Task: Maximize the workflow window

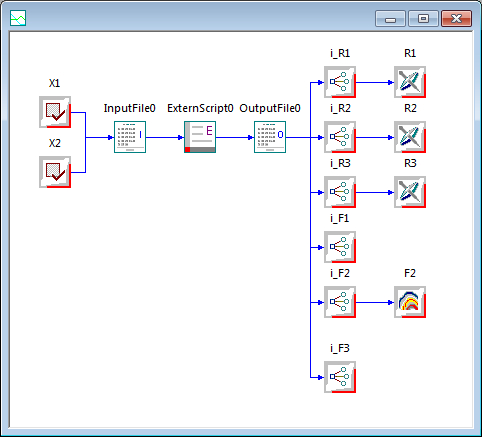Action: [423, 18]
